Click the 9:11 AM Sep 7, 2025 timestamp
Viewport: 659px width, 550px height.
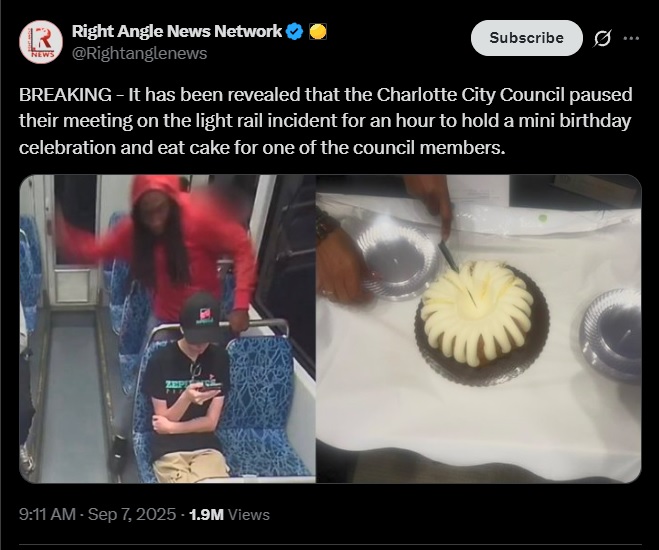[x=98, y=514]
